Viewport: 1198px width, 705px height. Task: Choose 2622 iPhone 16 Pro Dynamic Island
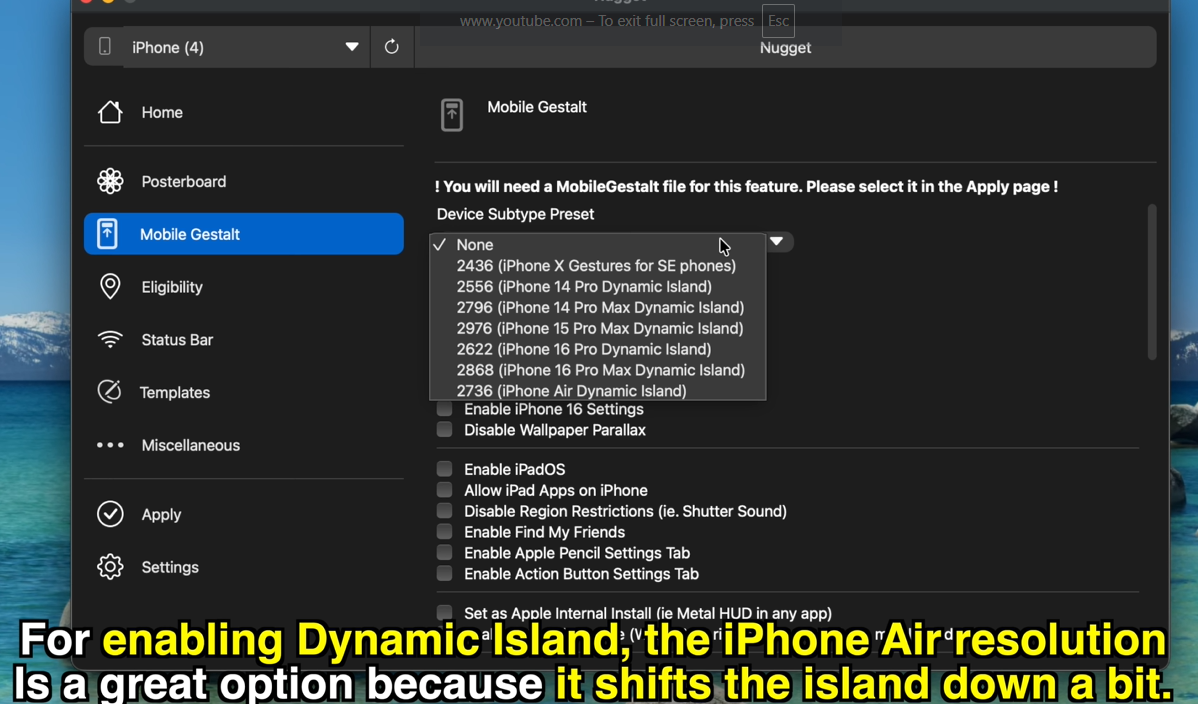[x=597, y=349]
